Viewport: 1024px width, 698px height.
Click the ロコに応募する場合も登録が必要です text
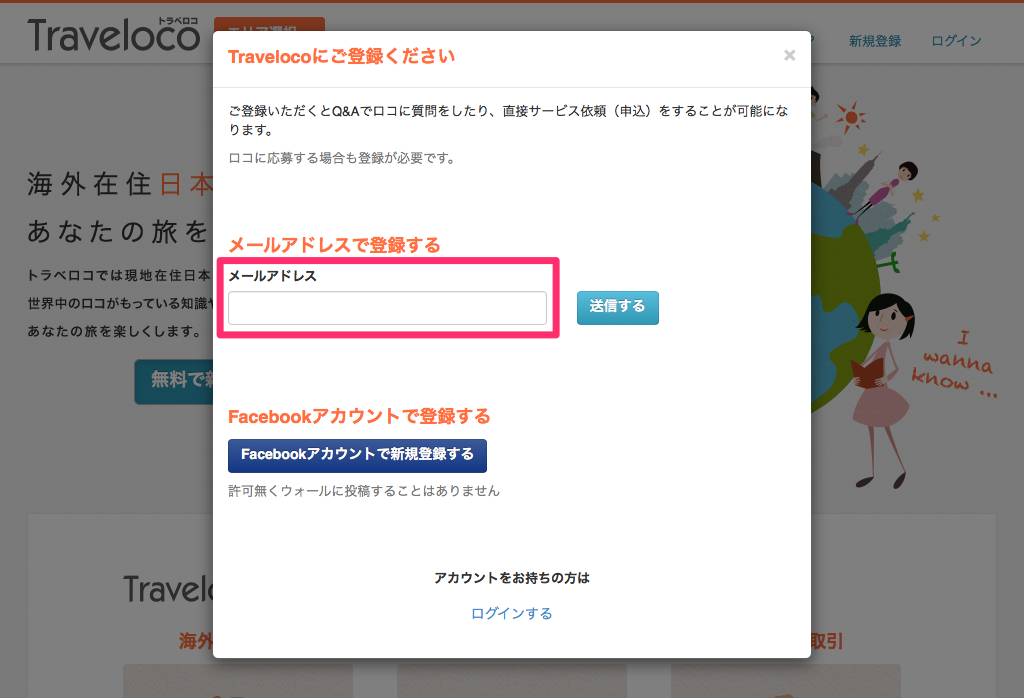tap(342, 158)
